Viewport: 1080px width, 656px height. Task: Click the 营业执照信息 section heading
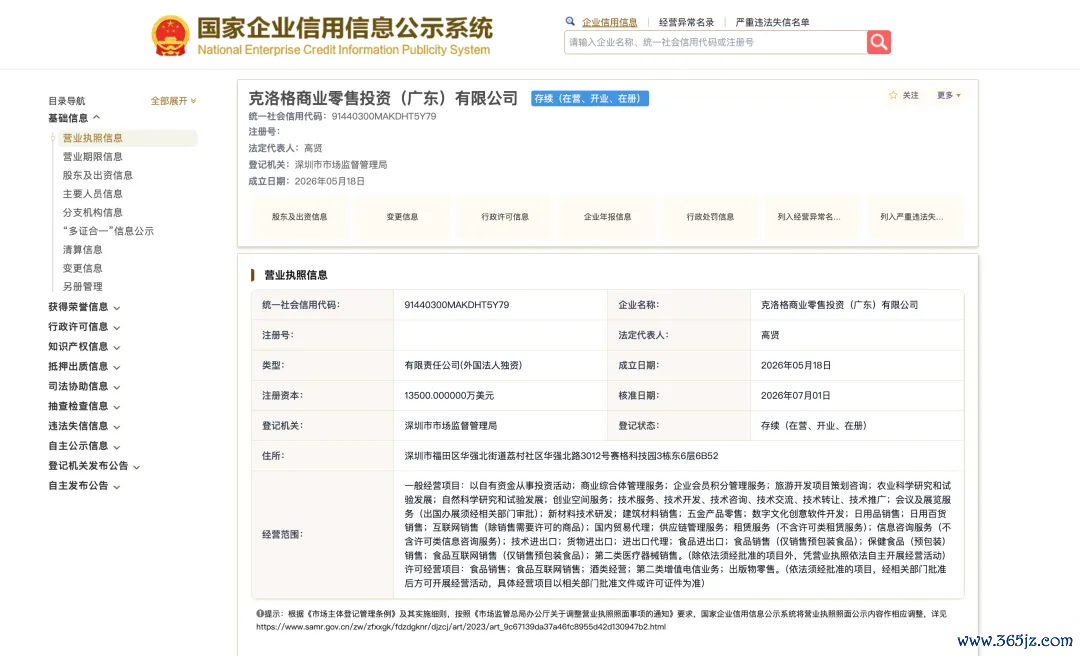tap(296, 275)
